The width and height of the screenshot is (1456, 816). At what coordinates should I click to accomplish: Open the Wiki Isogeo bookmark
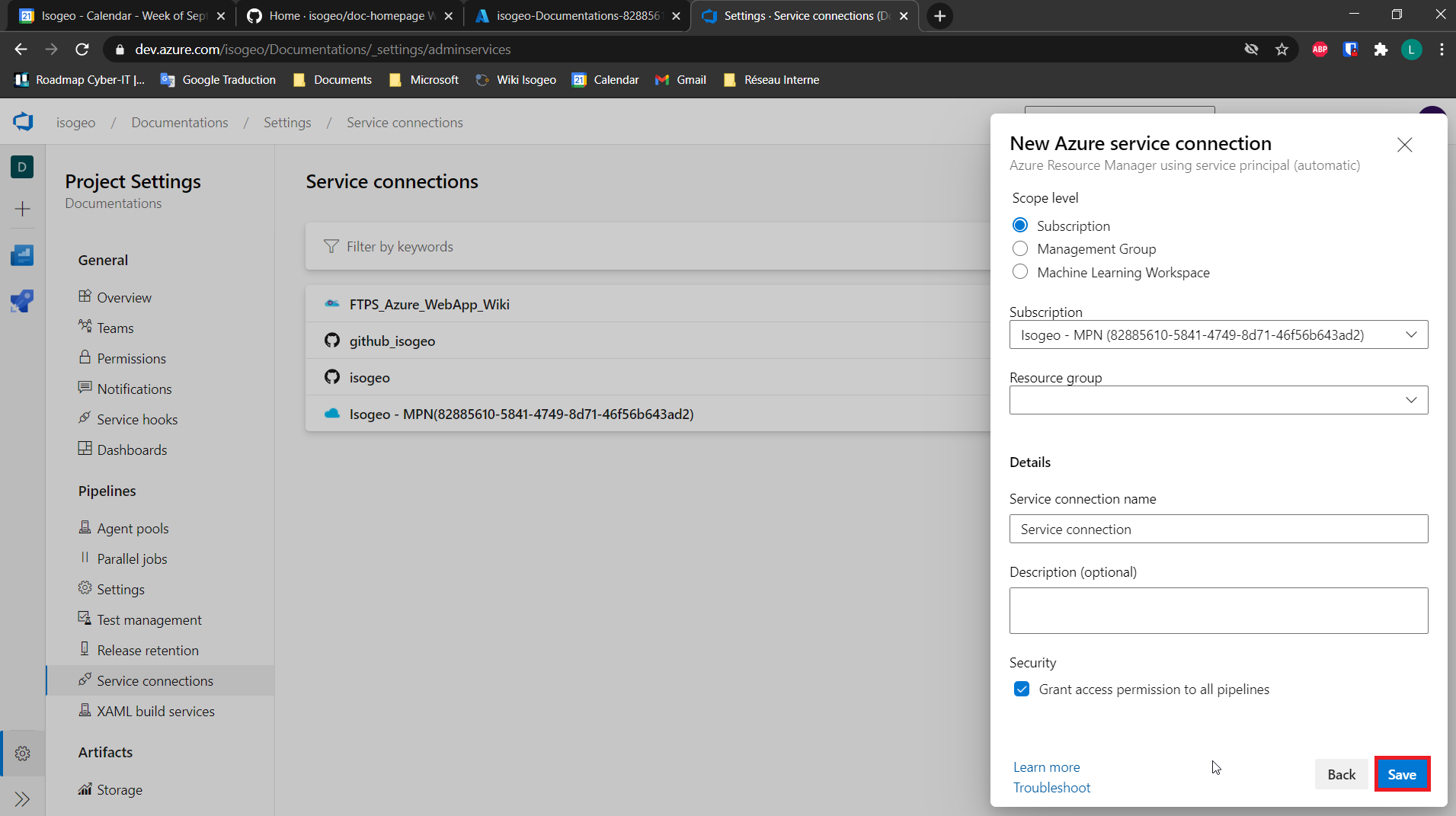pyautogui.click(x=516, y=79)
